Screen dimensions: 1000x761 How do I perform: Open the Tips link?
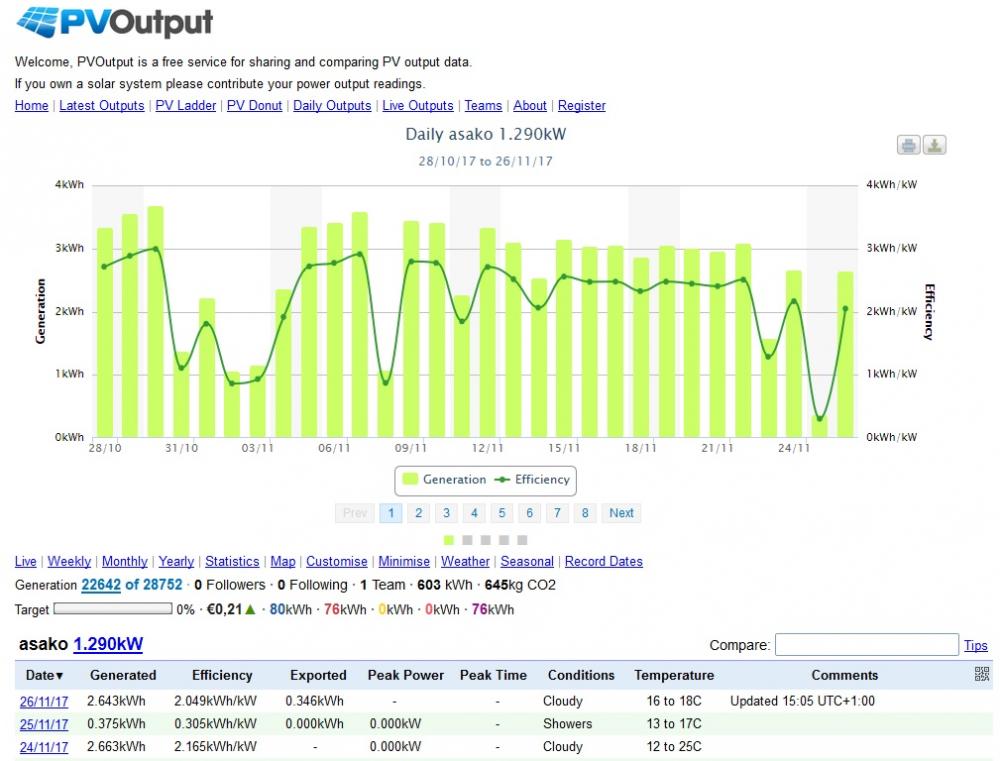click(x=976, y=646)
